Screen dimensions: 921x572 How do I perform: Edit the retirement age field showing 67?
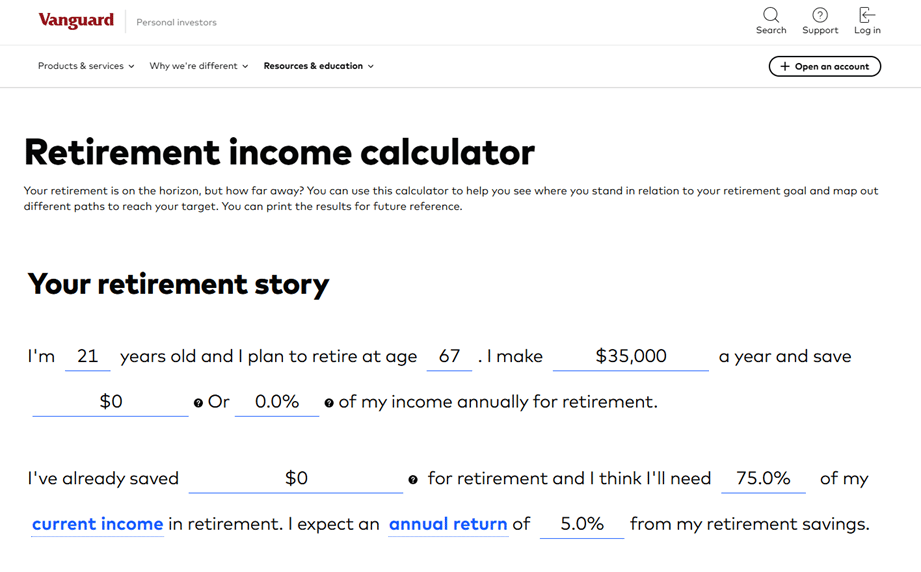coord(449,356)
